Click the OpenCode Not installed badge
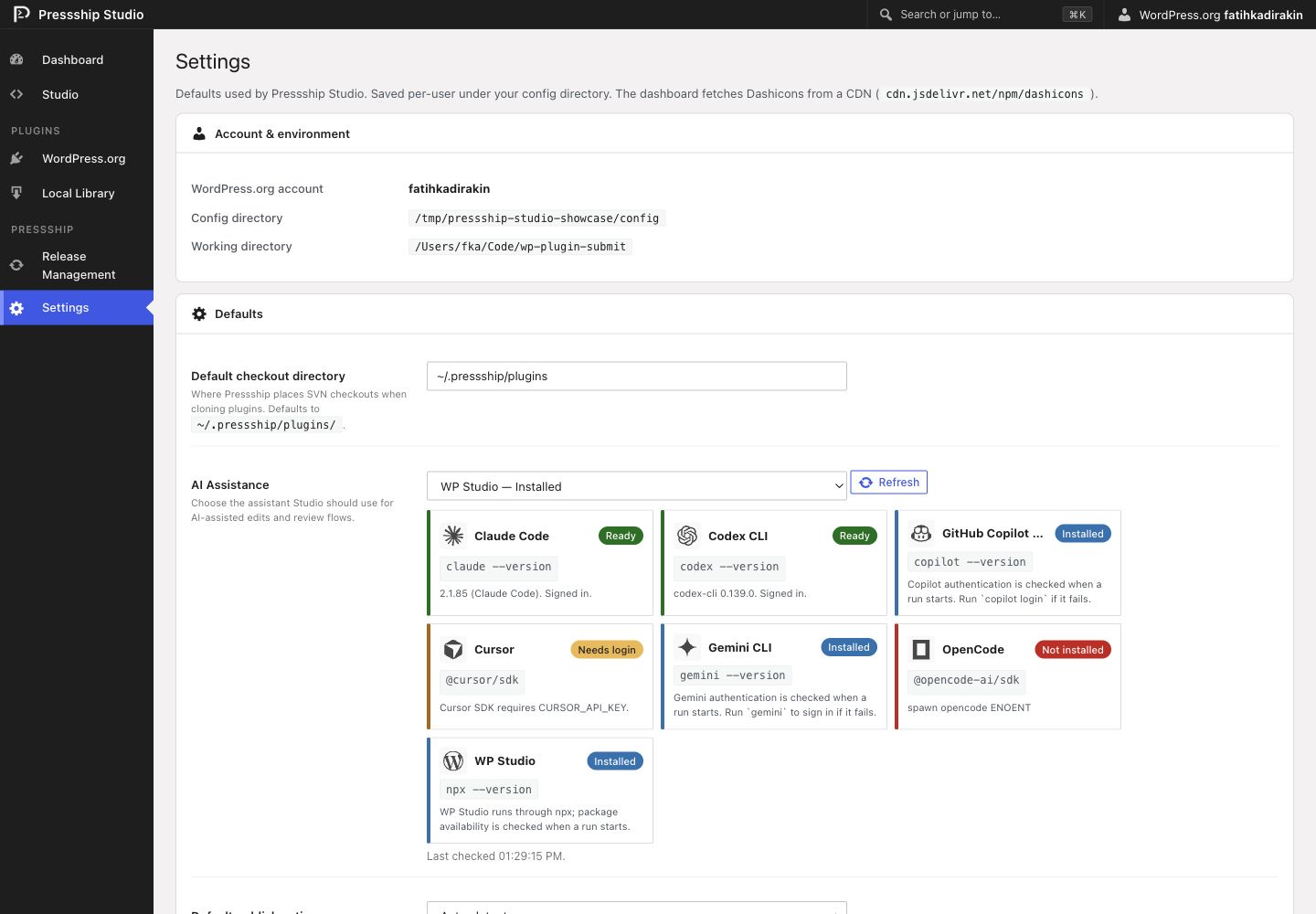Image resolution: width=1316 pixels, height=914 pixels. (1073, 650)
